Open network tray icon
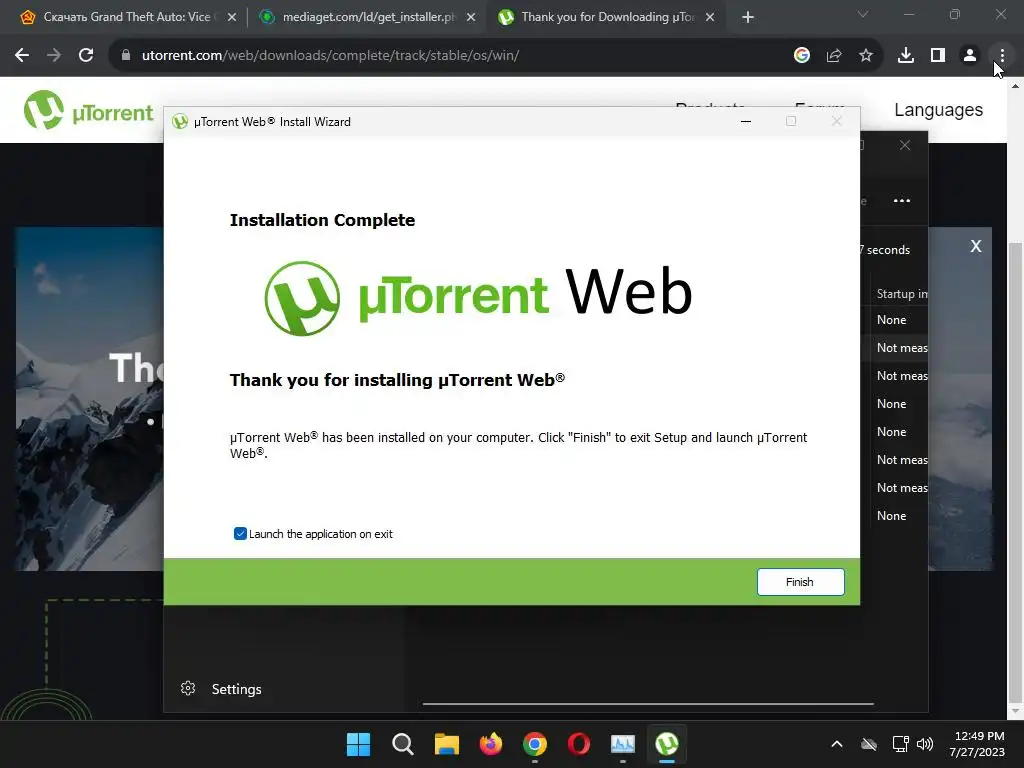The width and height of the screenshot is (1024, 768). tap(901, 744)
